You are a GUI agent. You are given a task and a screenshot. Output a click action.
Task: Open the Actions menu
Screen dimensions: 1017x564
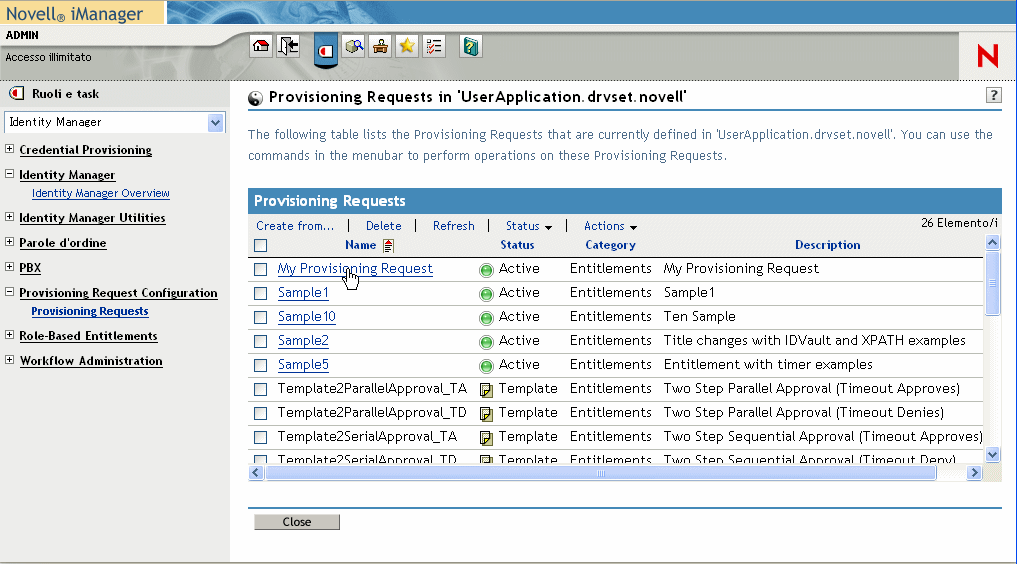point(610,226)
